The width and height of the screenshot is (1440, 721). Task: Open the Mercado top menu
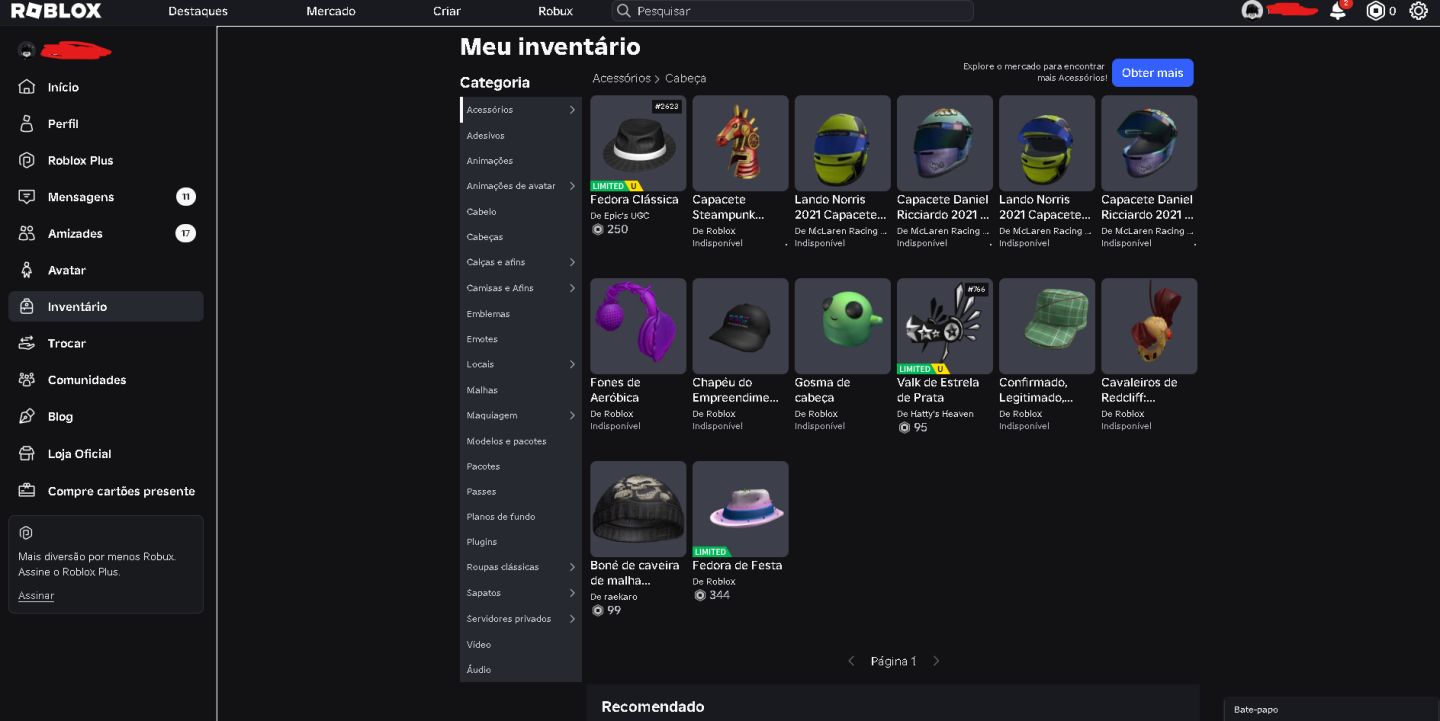[x=331, y=11]
